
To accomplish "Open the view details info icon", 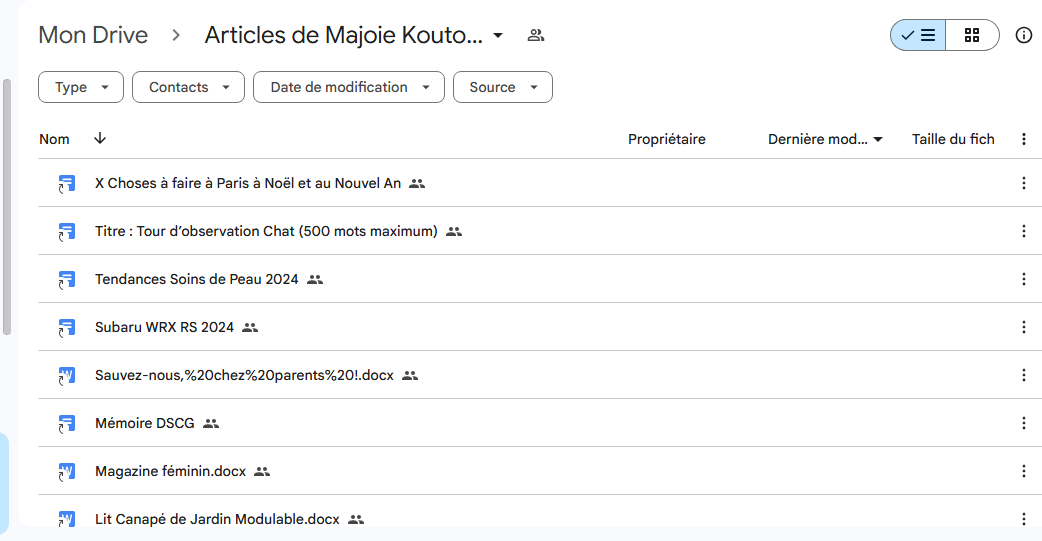I will pos(1023,35).
